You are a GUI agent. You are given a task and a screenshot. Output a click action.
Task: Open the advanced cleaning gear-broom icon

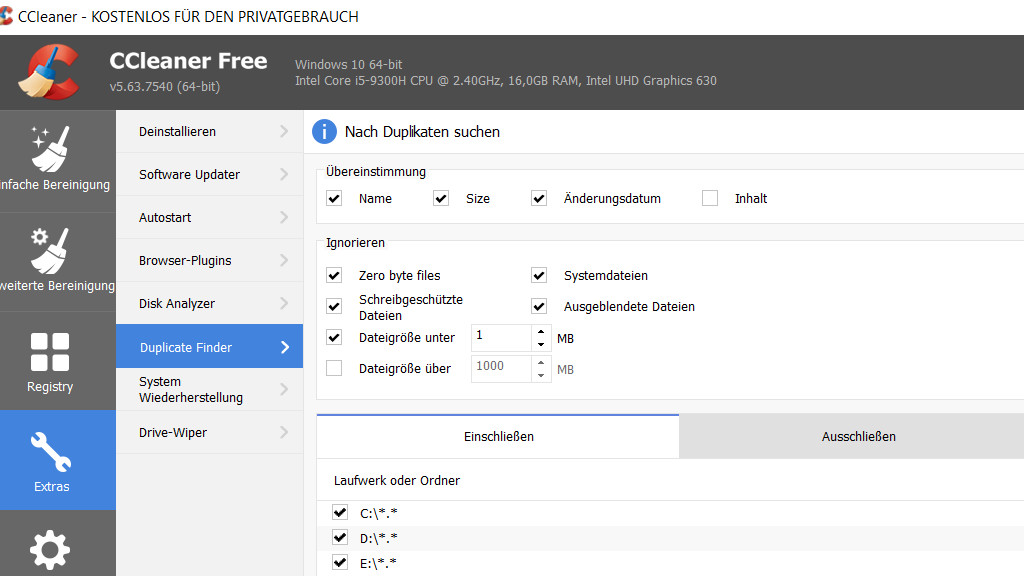[50, 250]
